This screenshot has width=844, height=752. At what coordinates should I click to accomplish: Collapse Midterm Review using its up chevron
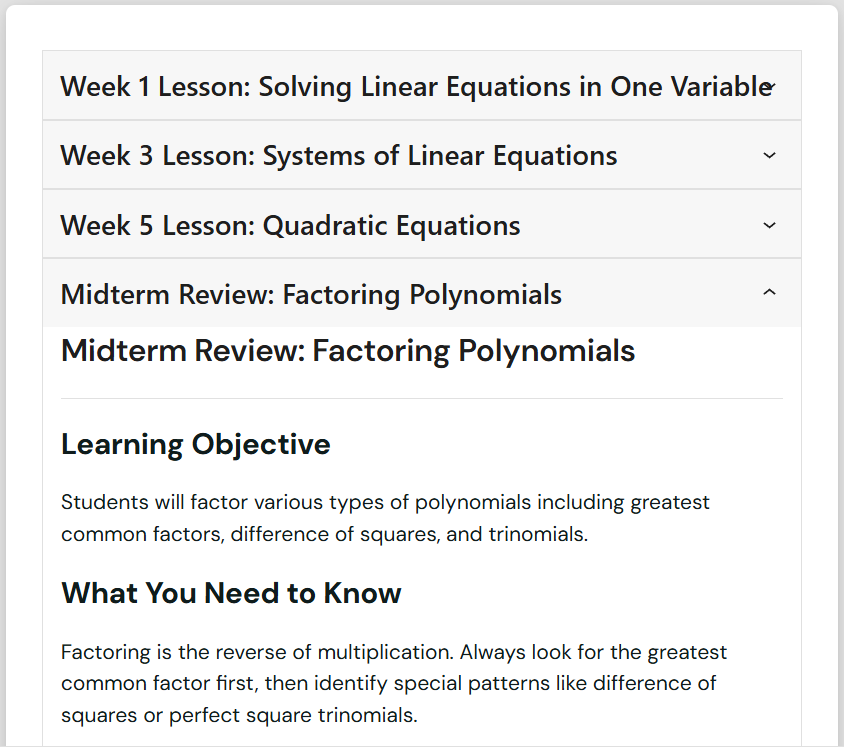pyautogui.click(x=769, y=293)
